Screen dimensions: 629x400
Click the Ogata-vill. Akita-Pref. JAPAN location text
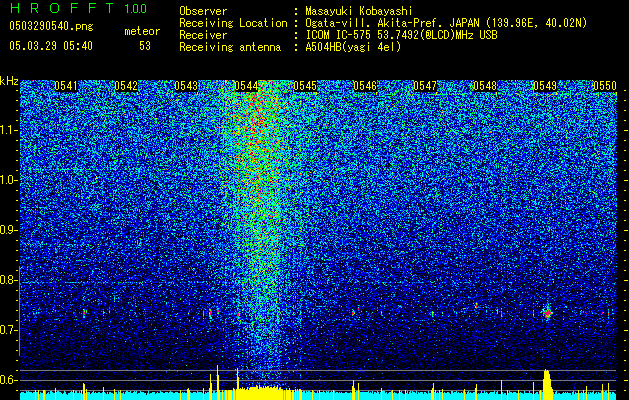click(x=446, y=23)
